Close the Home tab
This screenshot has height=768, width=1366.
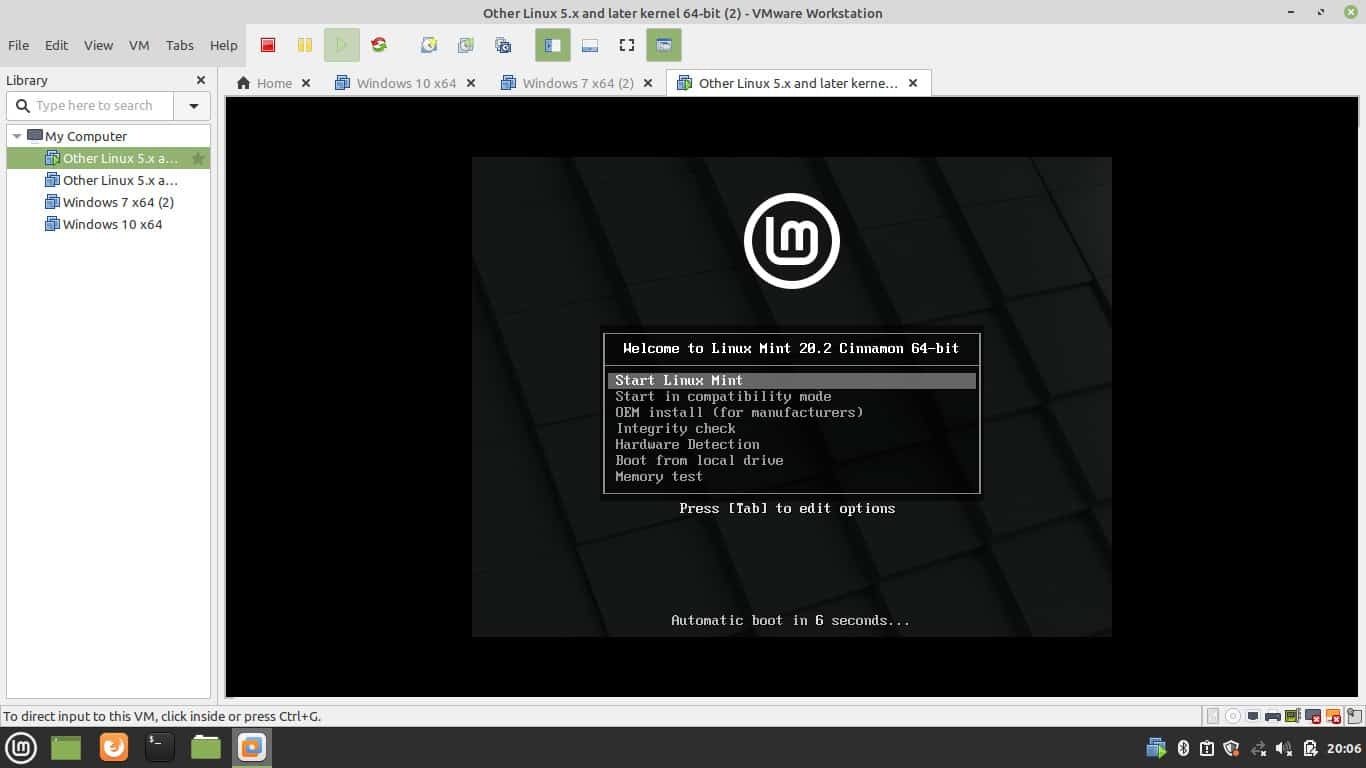click(x=306, y=83)
